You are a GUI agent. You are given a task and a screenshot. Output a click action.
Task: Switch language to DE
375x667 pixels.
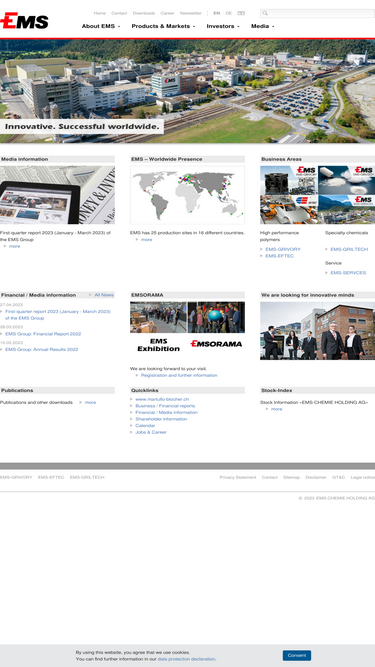tap(229, 13)
